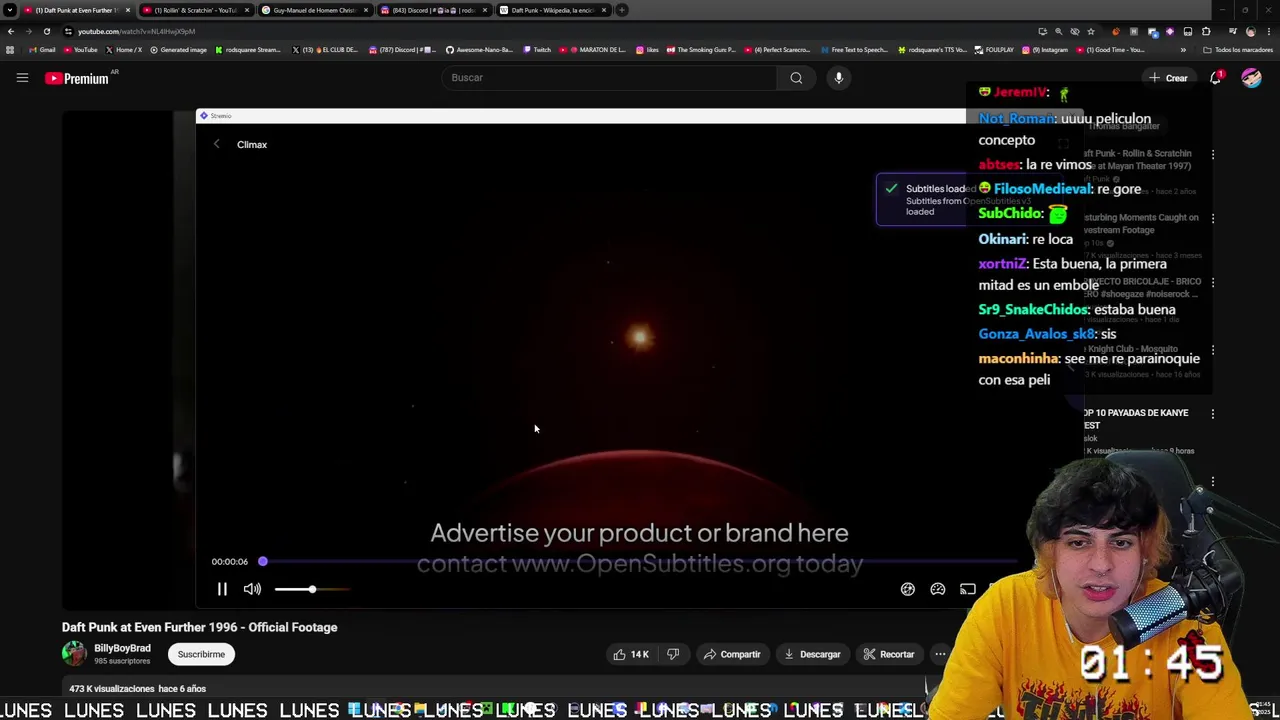Share video with Compartir button
The width and height of the screenshot is (1280, 720).
point(732,654)
